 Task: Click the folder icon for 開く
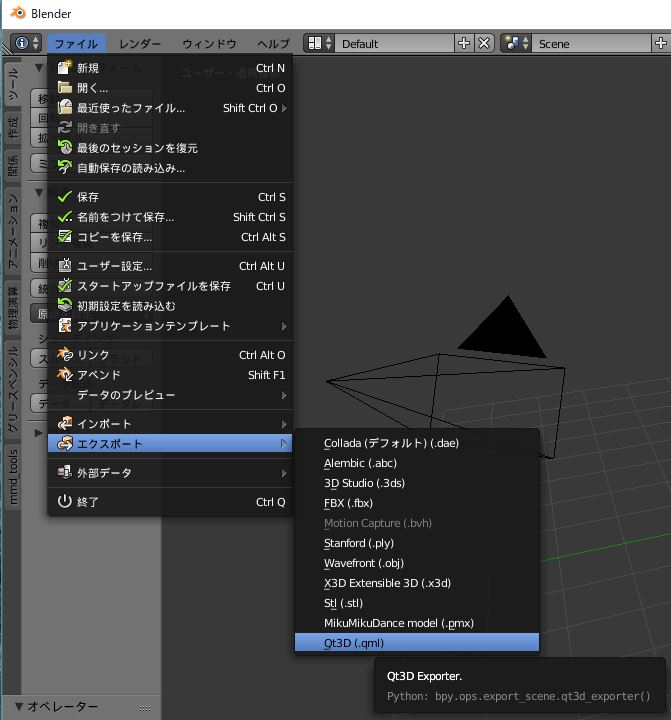(65, 87)
